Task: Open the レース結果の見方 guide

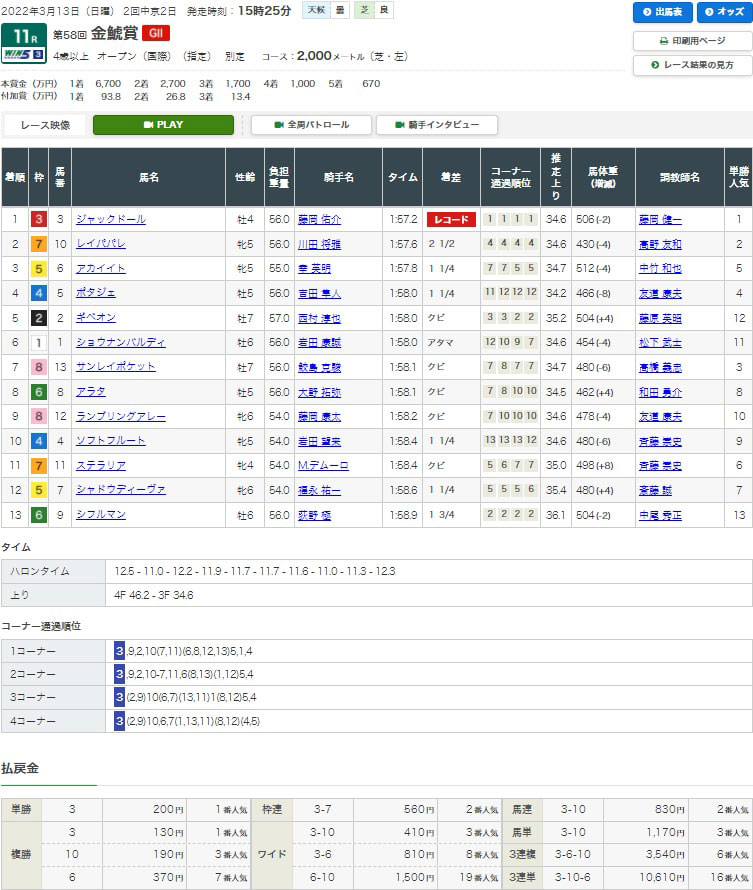Action: click(x=692, y=65)
